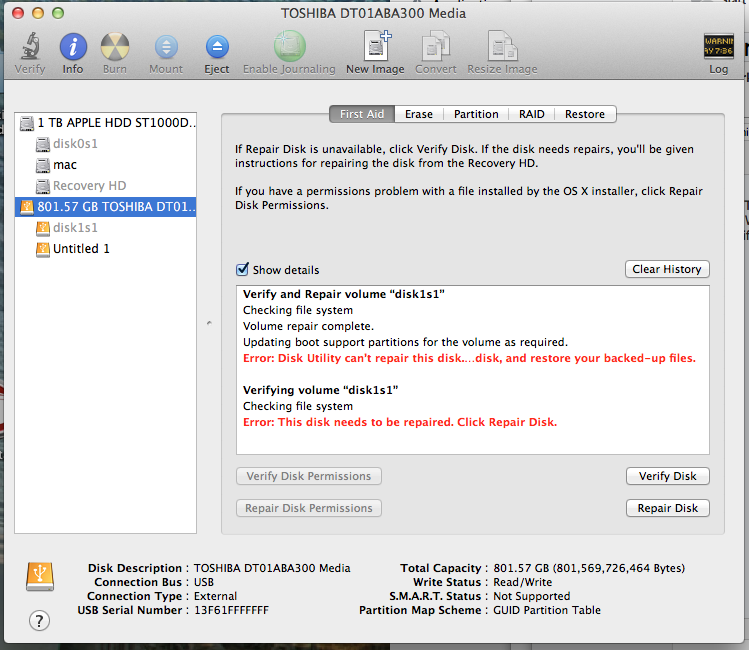Eject the disk using the Eject icon
Screen dimensions: 749x650
[217, 47]
